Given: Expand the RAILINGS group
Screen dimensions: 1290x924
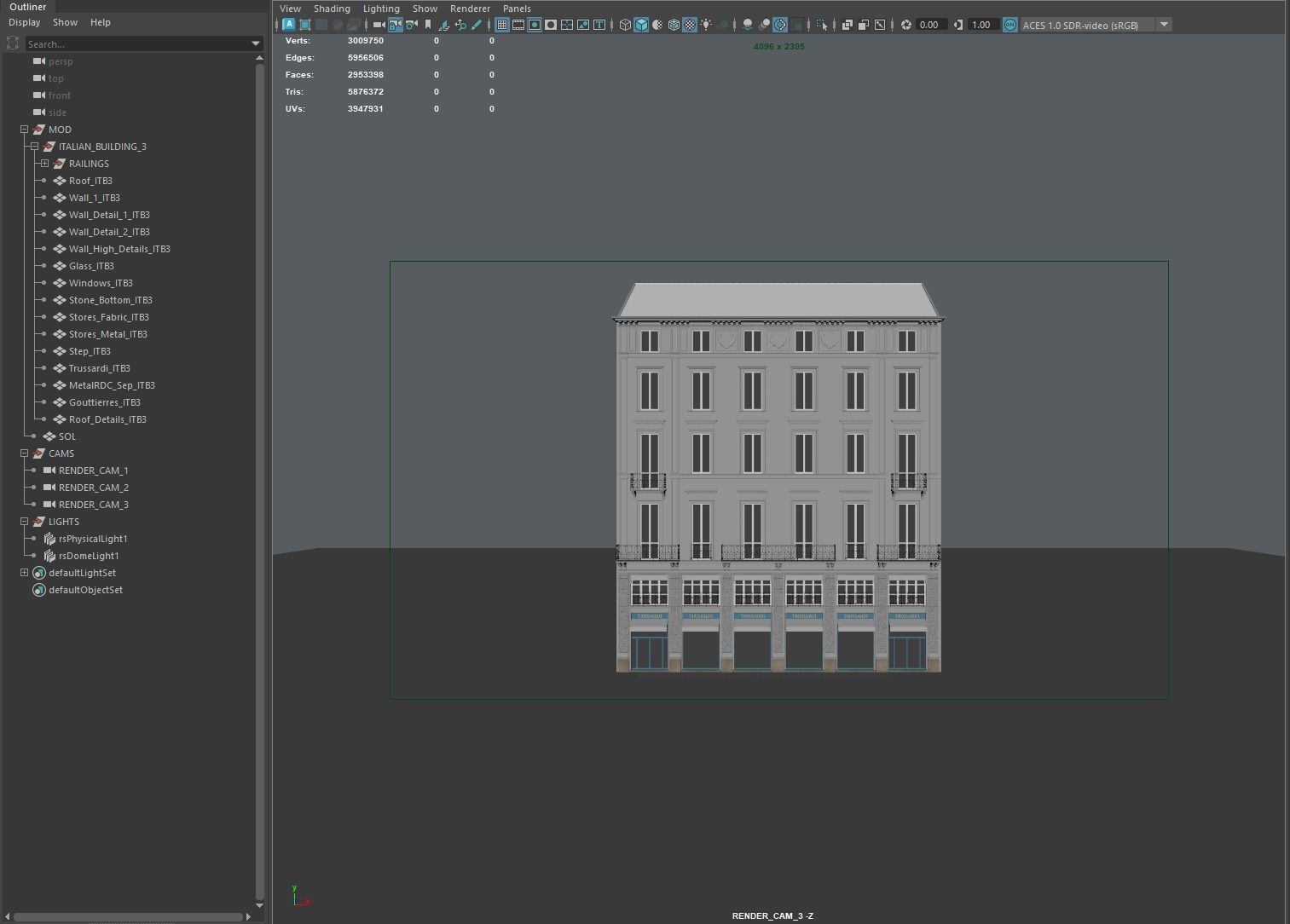Looking at the screenshot, I should [x=45, y=164].
